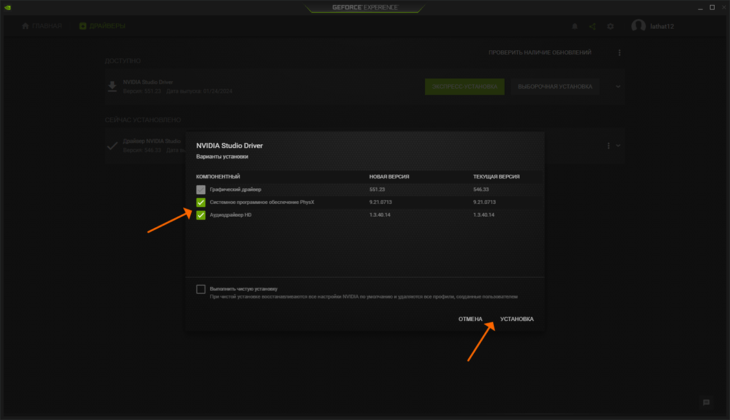Uncheck Системное программное обеспечение PhysX
Image resolution: width=730 pixels, height=420 pixels.
(x=201, y=202)
